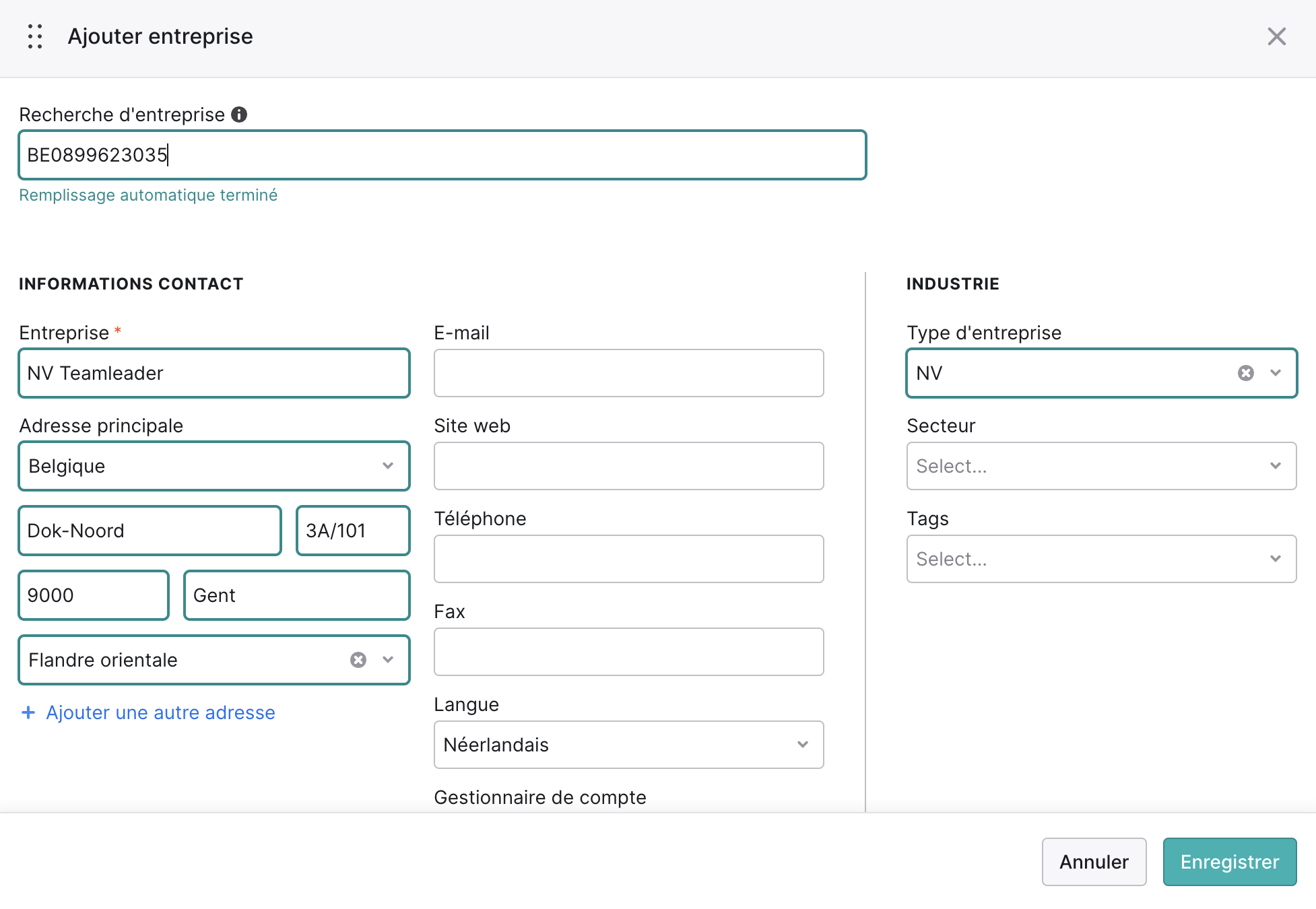The width and height of the screenshot is (1316, 909).
Task: Clear the NV company type selection
Action: (x=1246, y=373)
